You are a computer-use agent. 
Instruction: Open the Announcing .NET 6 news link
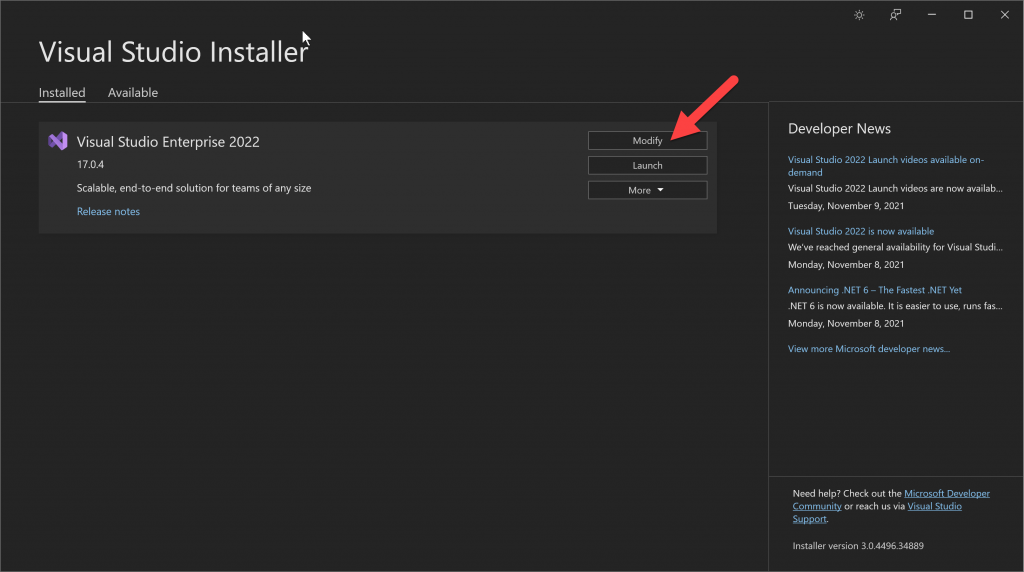pyautogui.click(x=874, y=290)
